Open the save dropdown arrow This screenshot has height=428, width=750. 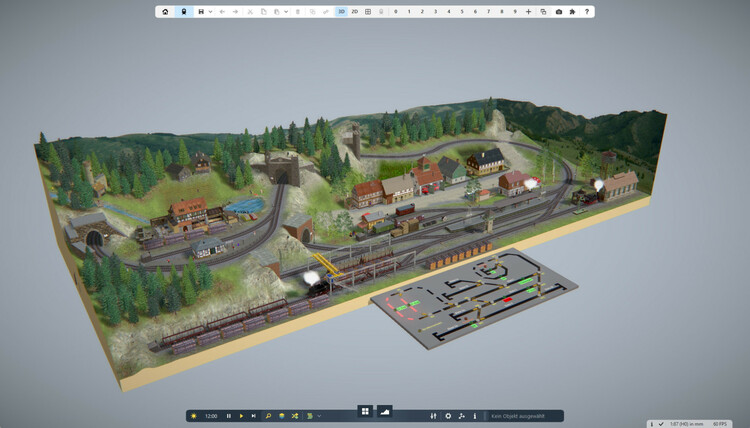pyautogui.click(x=210, y=12)
